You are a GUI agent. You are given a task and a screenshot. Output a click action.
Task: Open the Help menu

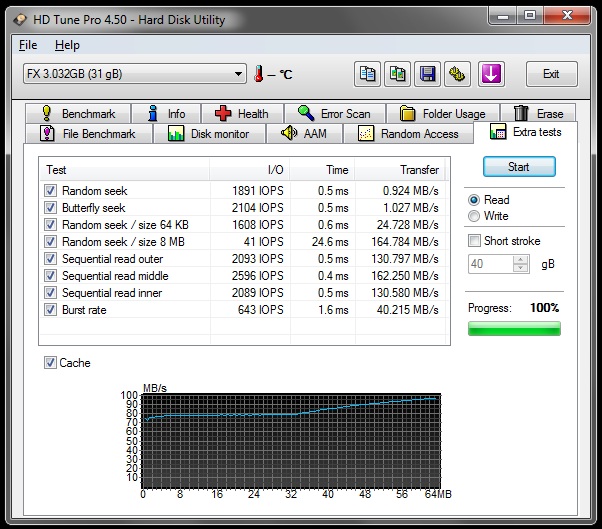coord(67,45)
